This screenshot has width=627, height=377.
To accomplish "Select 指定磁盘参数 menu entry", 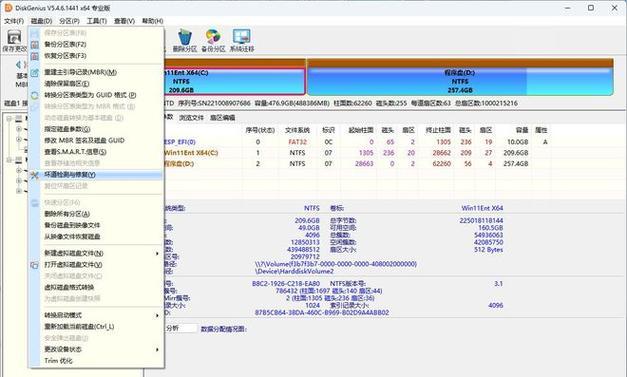I will (x=96, y=129).
